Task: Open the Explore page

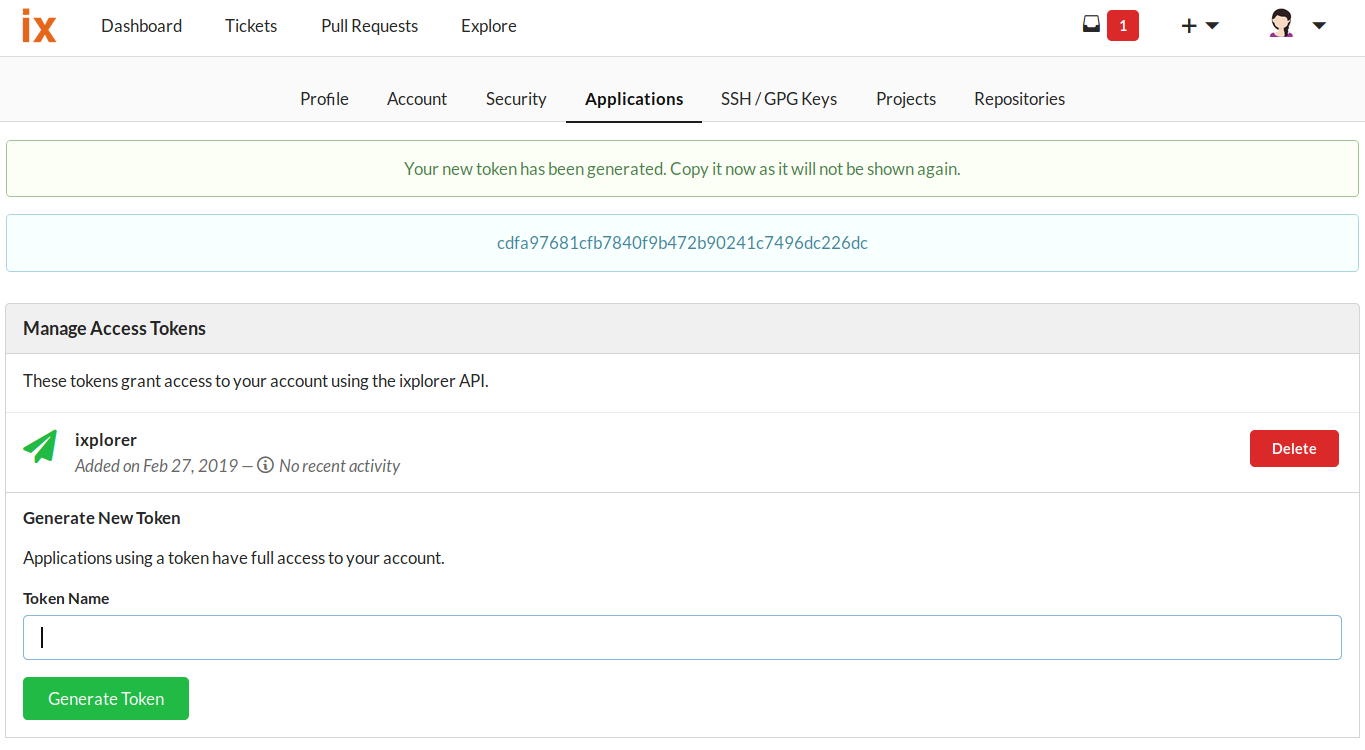Action: pos(489,26)
